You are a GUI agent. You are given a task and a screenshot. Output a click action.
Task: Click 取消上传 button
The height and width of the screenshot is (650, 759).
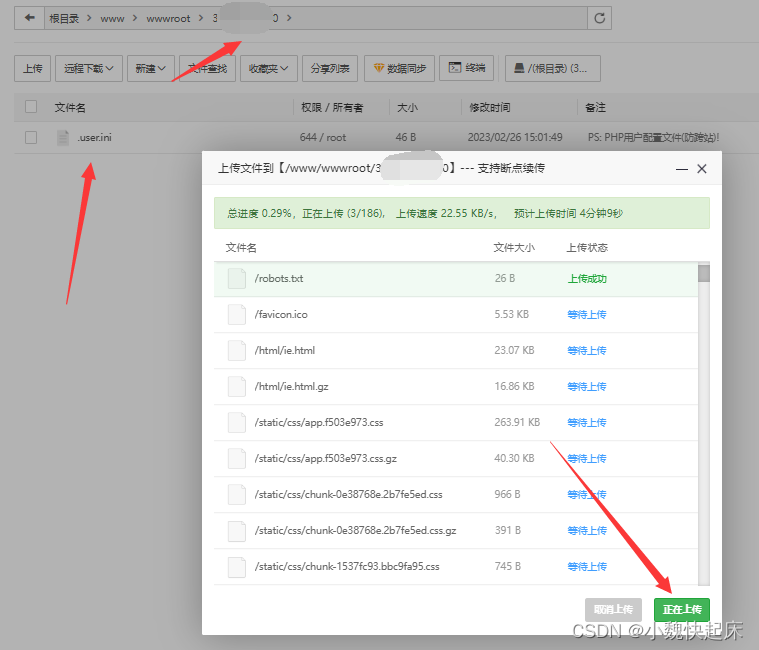click(x=613, y=609)
